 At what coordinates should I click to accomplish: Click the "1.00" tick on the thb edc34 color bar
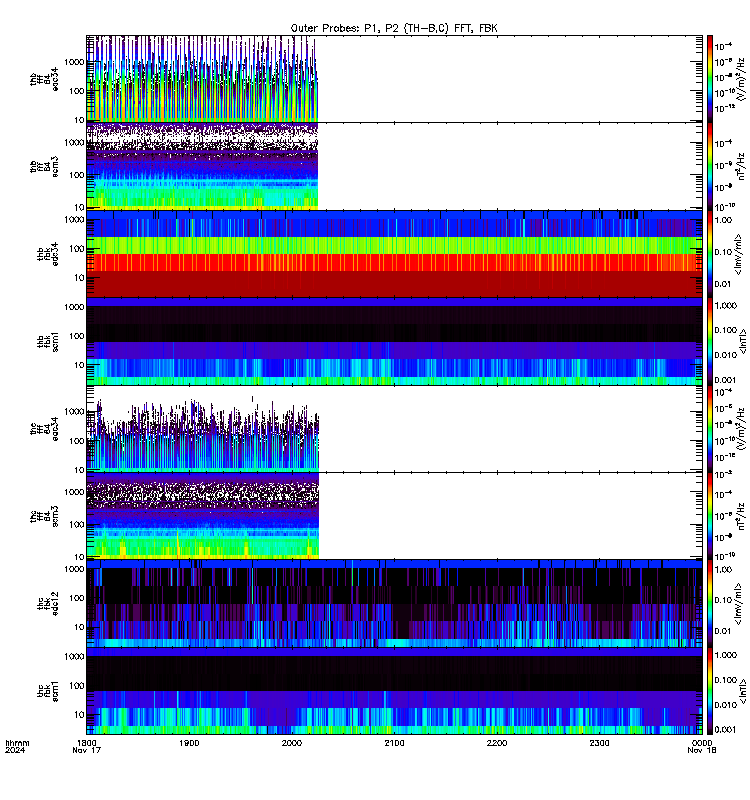pos(723,220)
